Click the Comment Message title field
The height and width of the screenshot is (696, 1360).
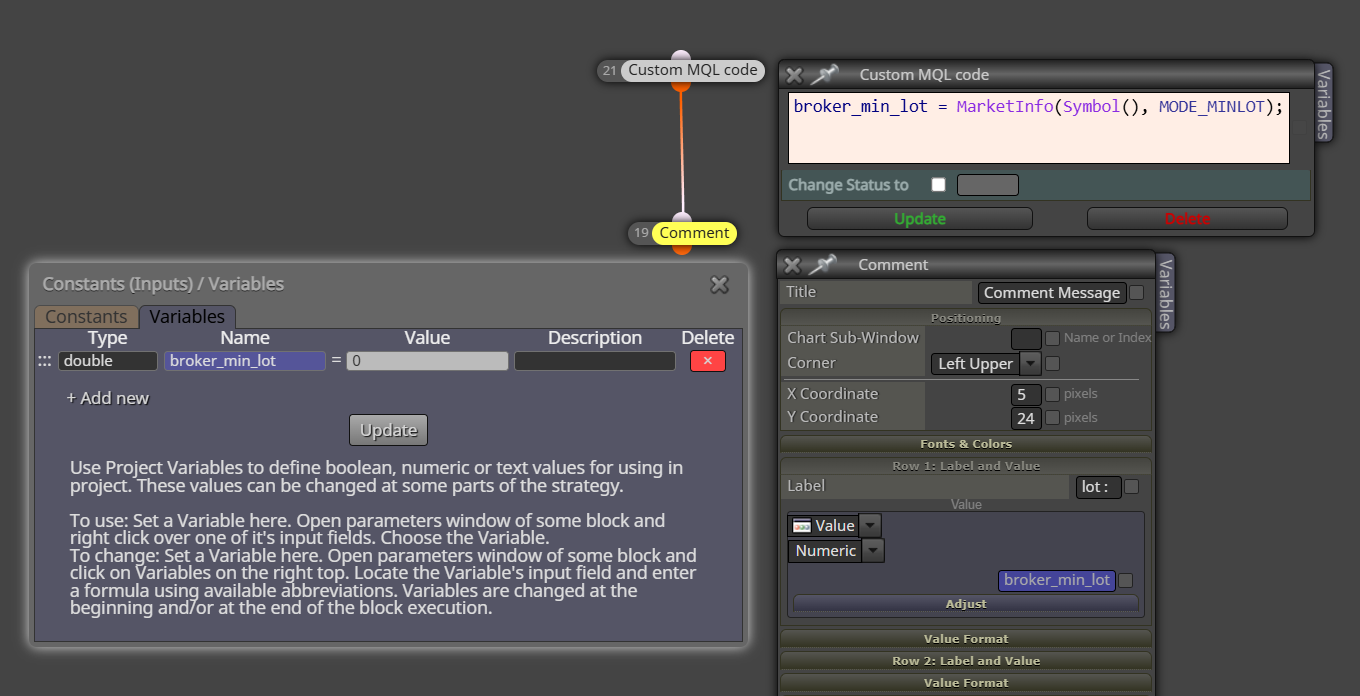click(x=1052, y=293)
